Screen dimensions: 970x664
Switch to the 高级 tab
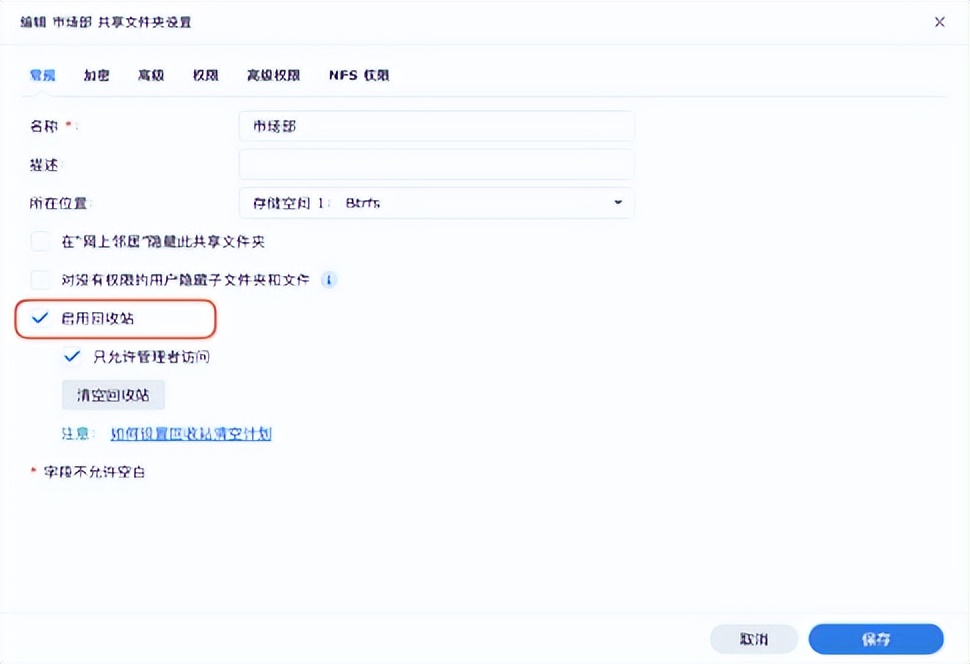pos(150,74)
